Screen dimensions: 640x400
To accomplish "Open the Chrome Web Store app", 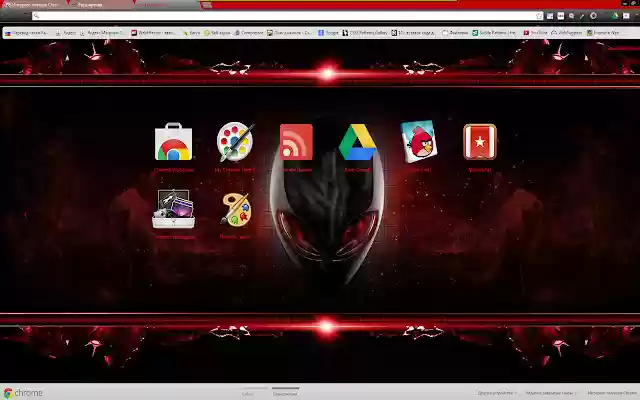I will (x=173, y=142).
